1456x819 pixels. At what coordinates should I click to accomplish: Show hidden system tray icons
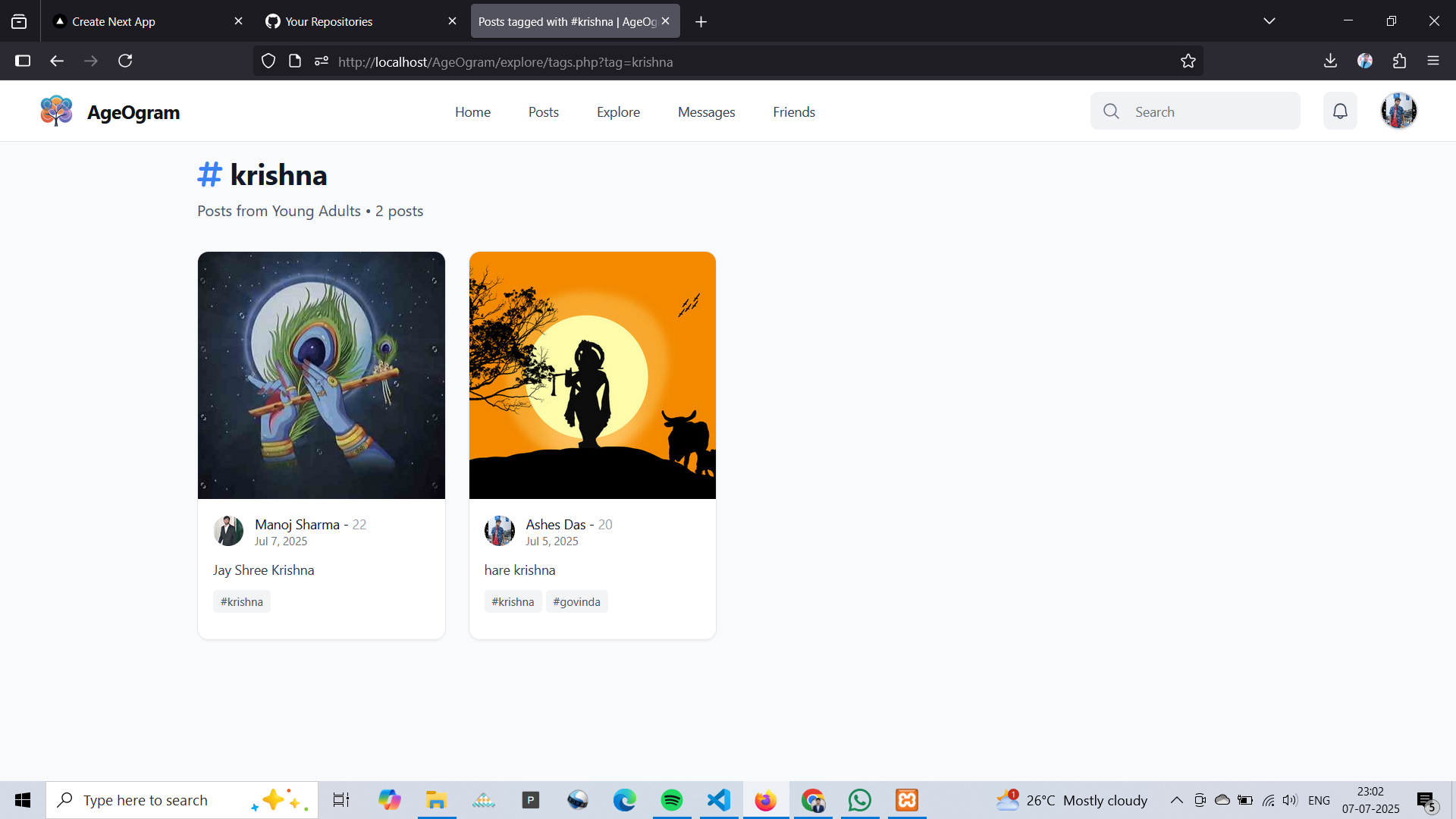coord(1176,800)
